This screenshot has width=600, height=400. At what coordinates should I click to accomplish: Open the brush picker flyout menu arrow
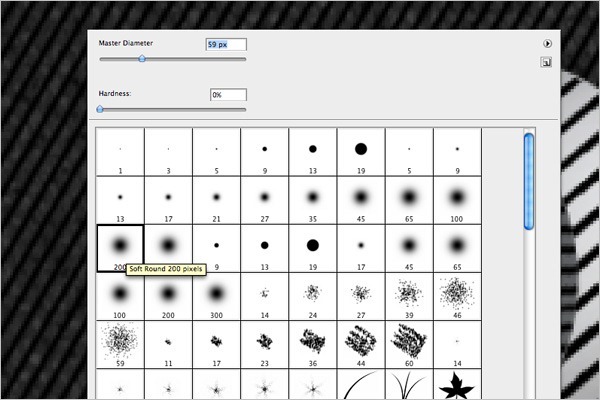click(x=547, y=44)
